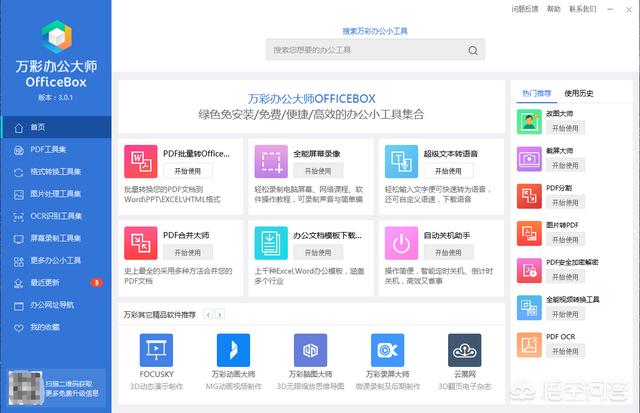
Task: Click 自动关机助手 power icon
Action: [x=401, y=243]
